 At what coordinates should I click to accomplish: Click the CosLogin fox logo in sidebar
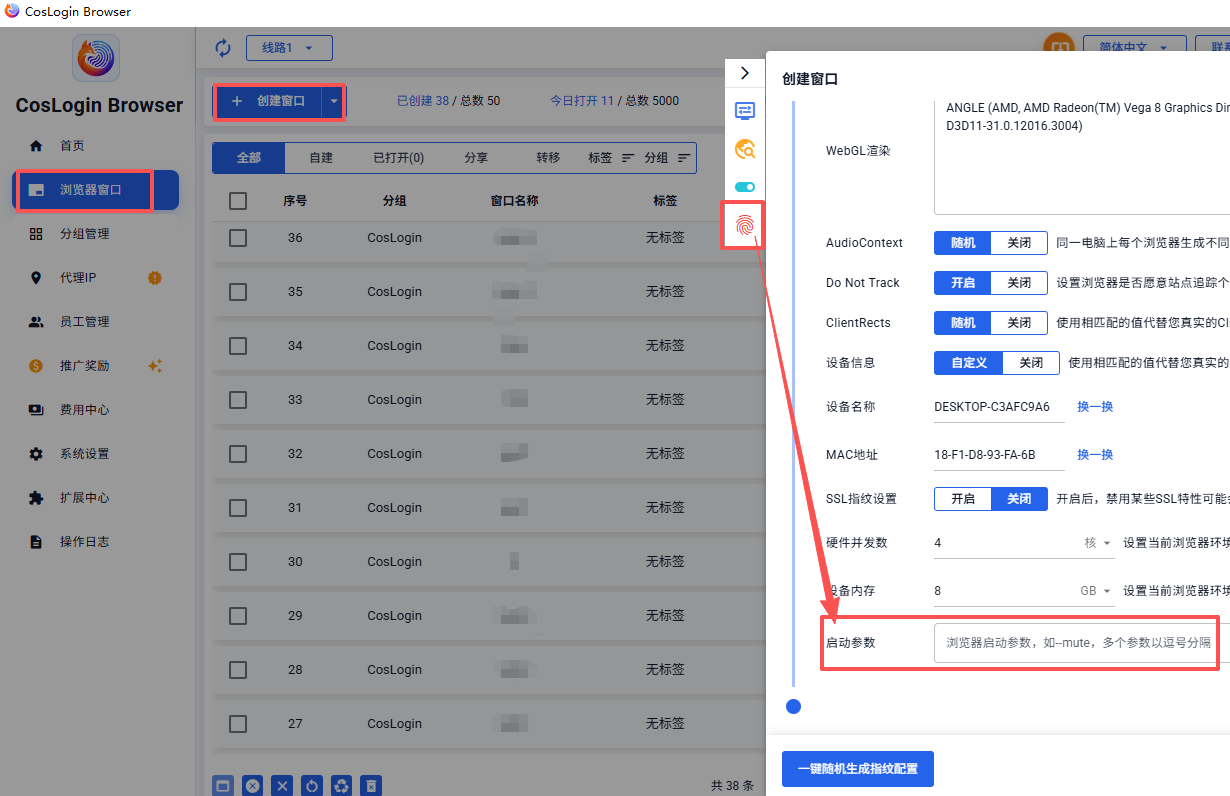96,58
